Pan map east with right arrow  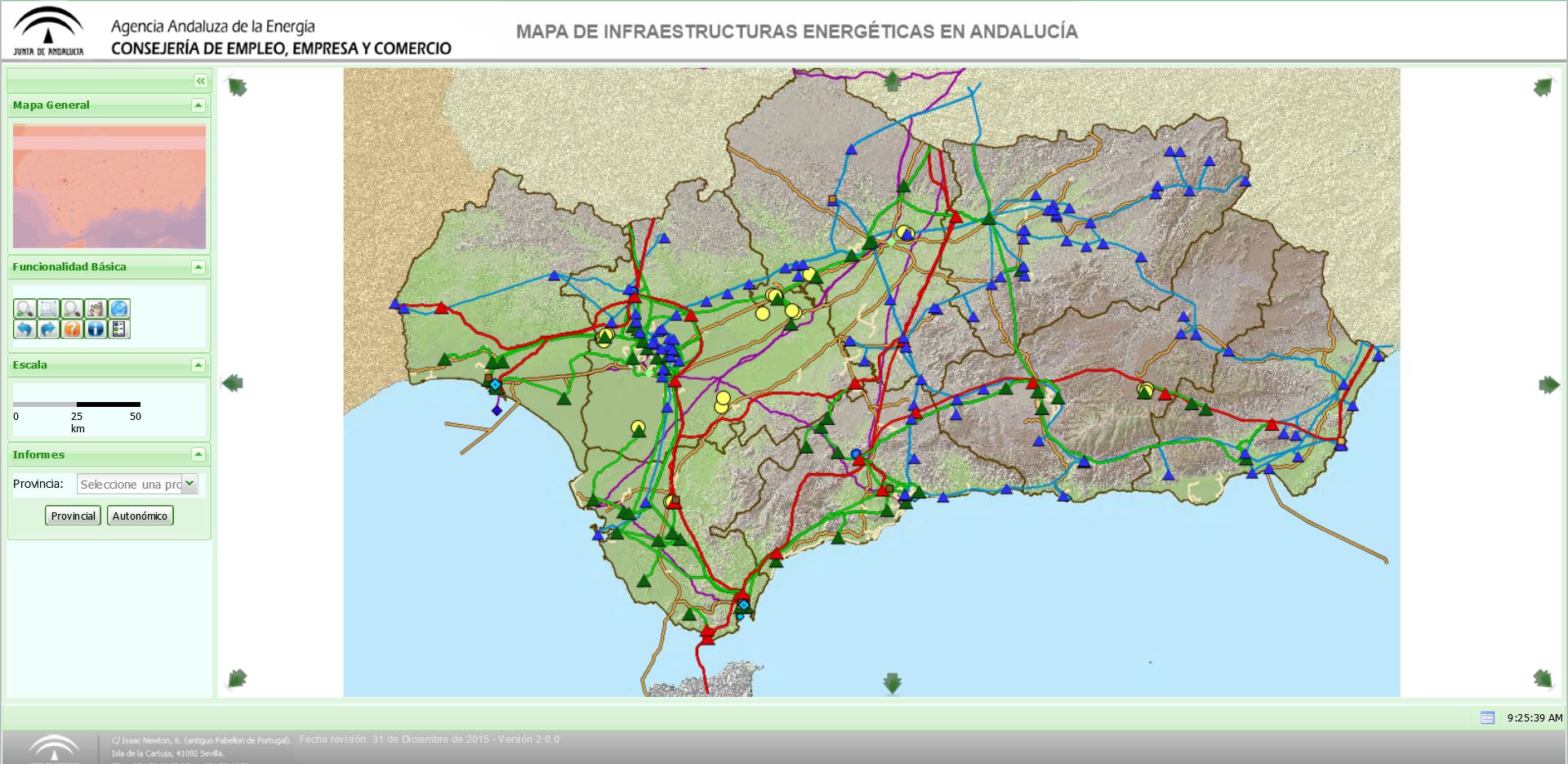coord(1549,385)
